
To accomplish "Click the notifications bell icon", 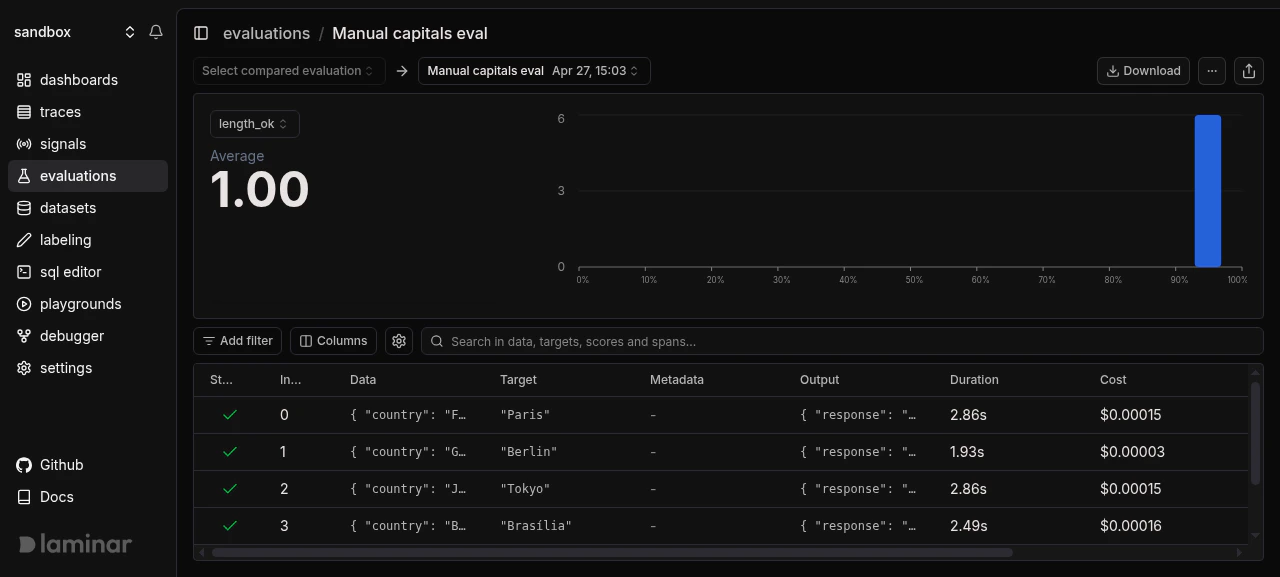I will pos(156,32).
